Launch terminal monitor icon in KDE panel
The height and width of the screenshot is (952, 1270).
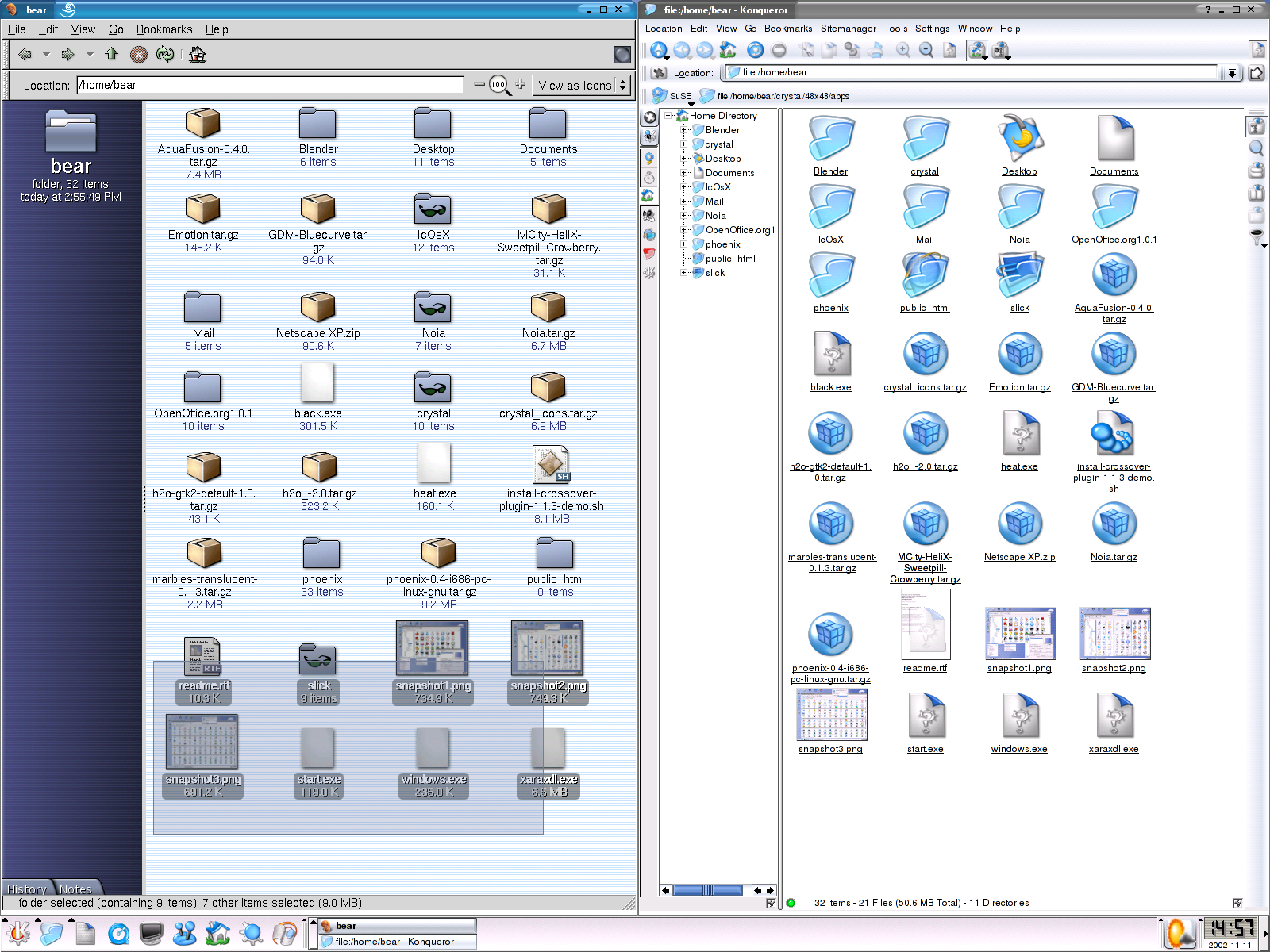point(151,934)
